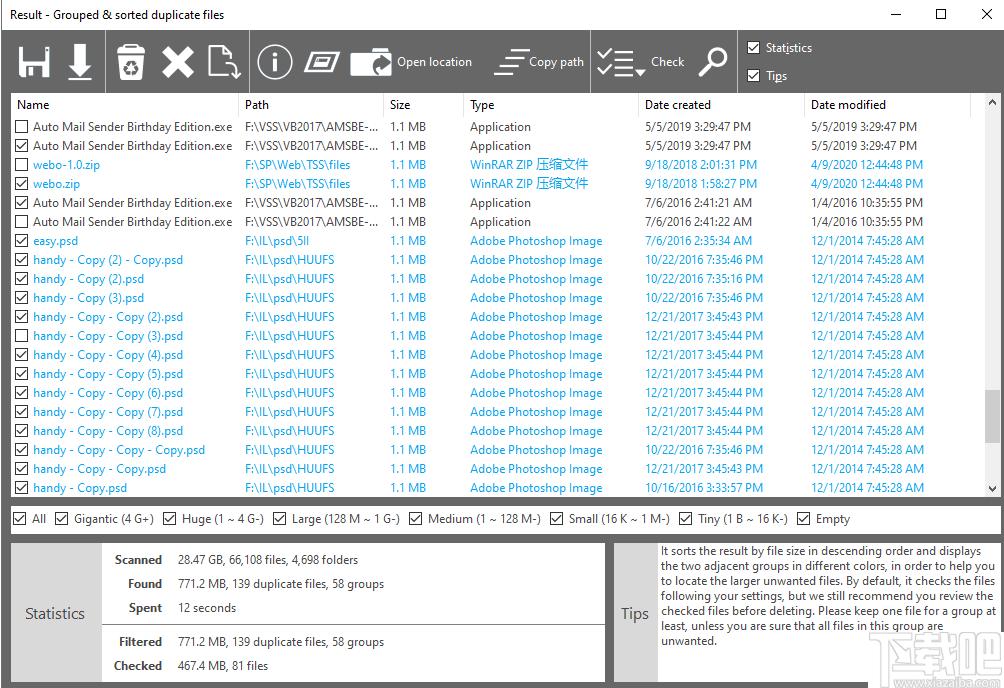This screenshot has width=1004, height=688.
Task: Click the download arrow export icon
Action: tap(80, 62)
